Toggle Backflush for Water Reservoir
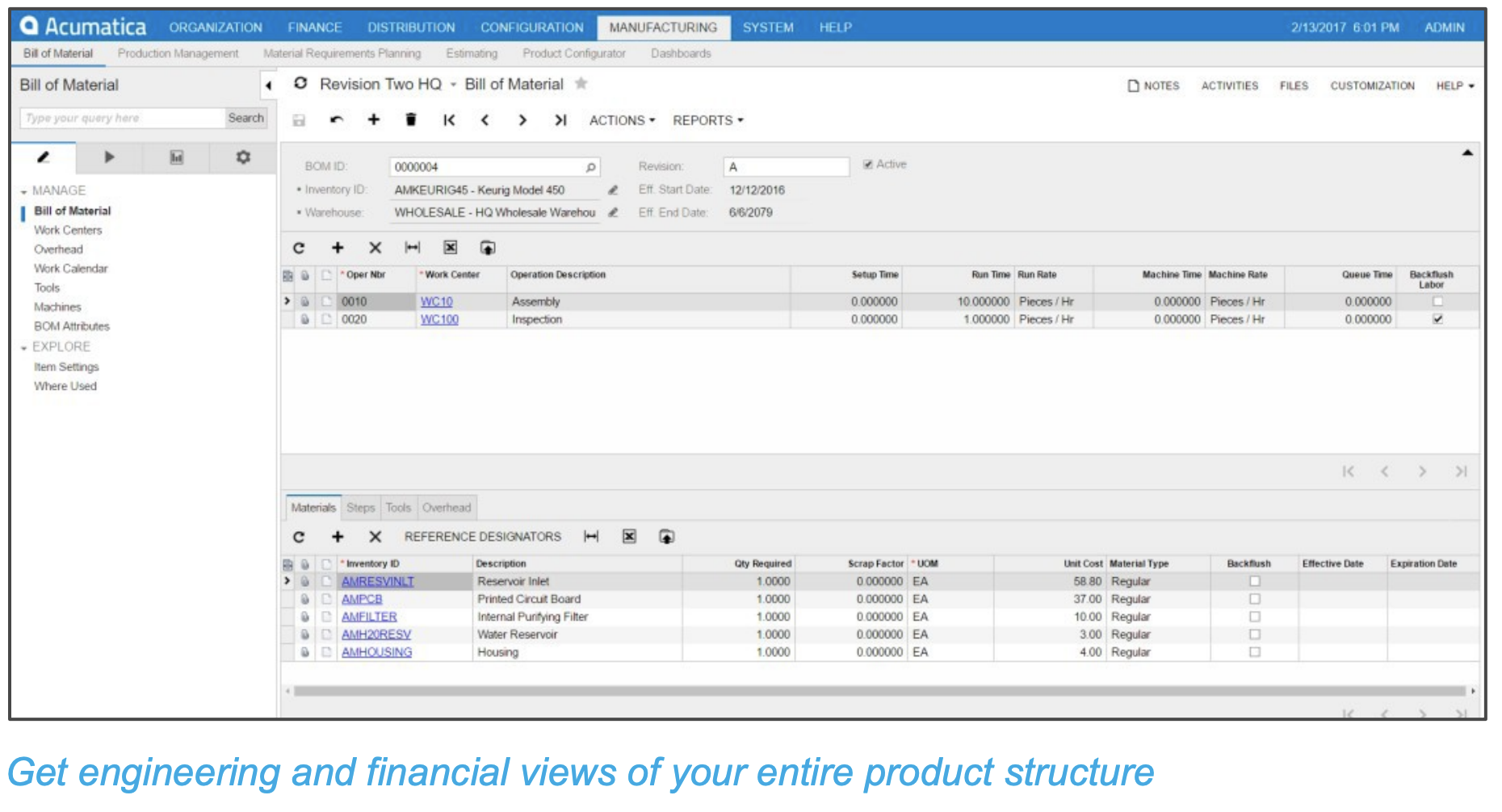 pos(1254,634)
